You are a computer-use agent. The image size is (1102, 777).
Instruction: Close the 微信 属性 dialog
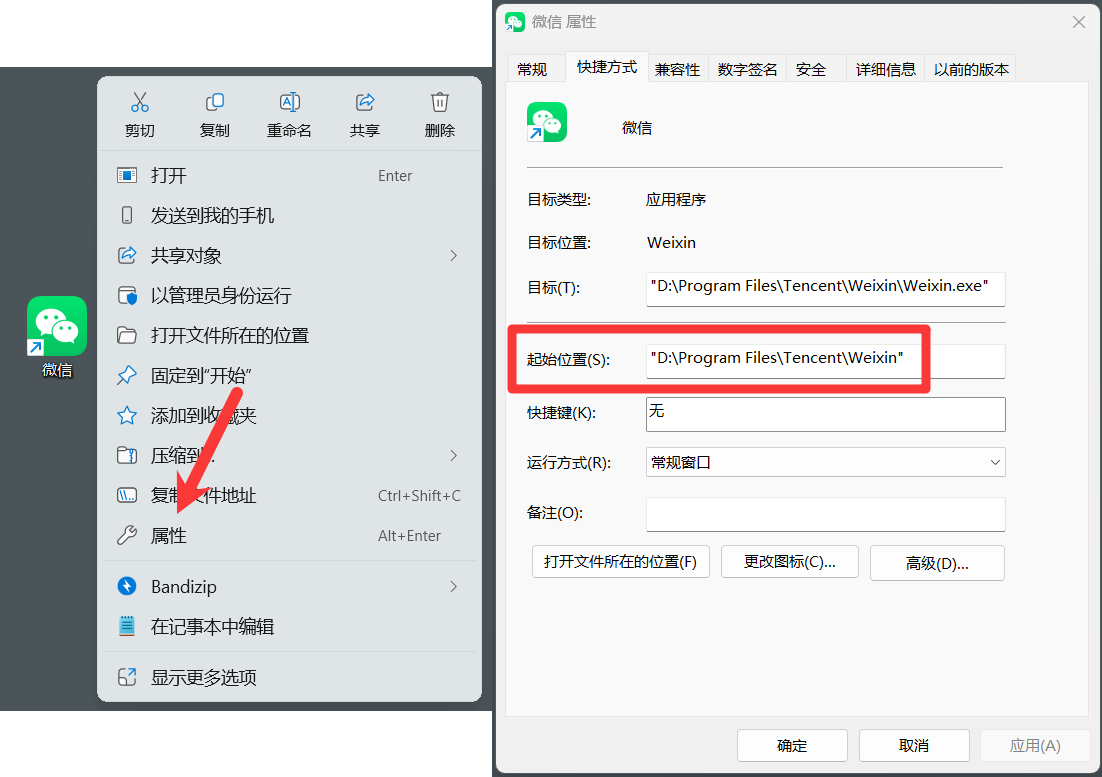[x=1079, y=22]
